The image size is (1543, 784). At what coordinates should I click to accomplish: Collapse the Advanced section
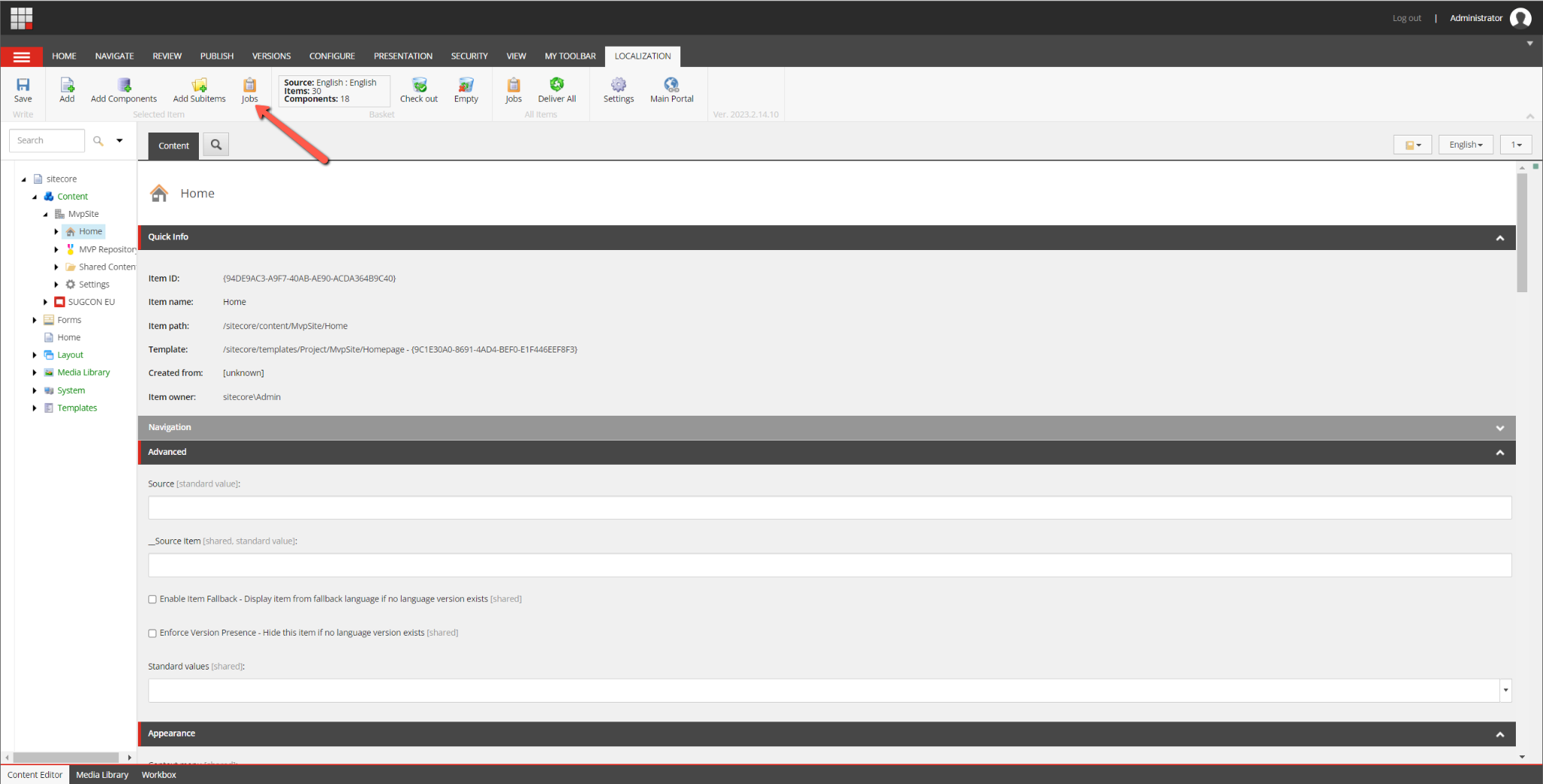(x=1500, y=453)
